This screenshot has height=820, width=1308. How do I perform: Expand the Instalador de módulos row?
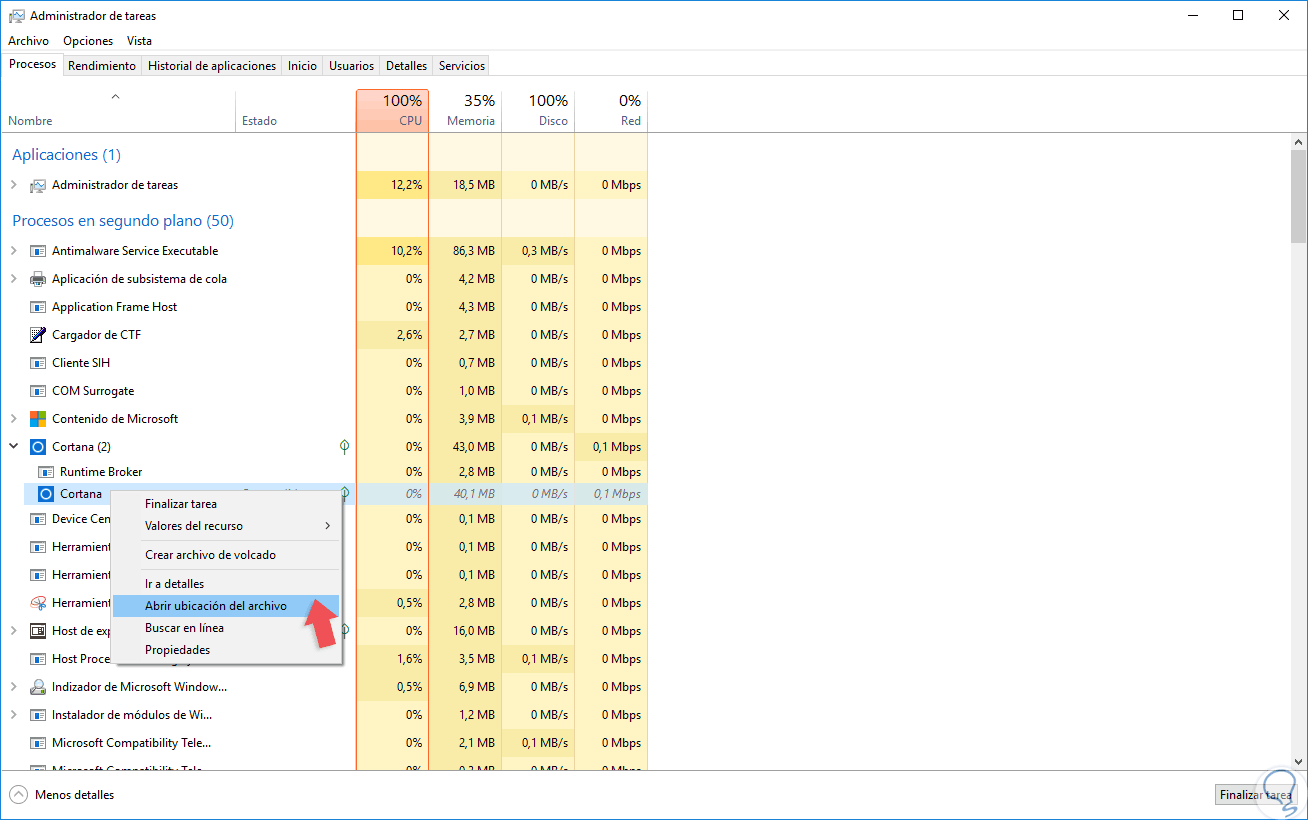(x=14, y=715)
